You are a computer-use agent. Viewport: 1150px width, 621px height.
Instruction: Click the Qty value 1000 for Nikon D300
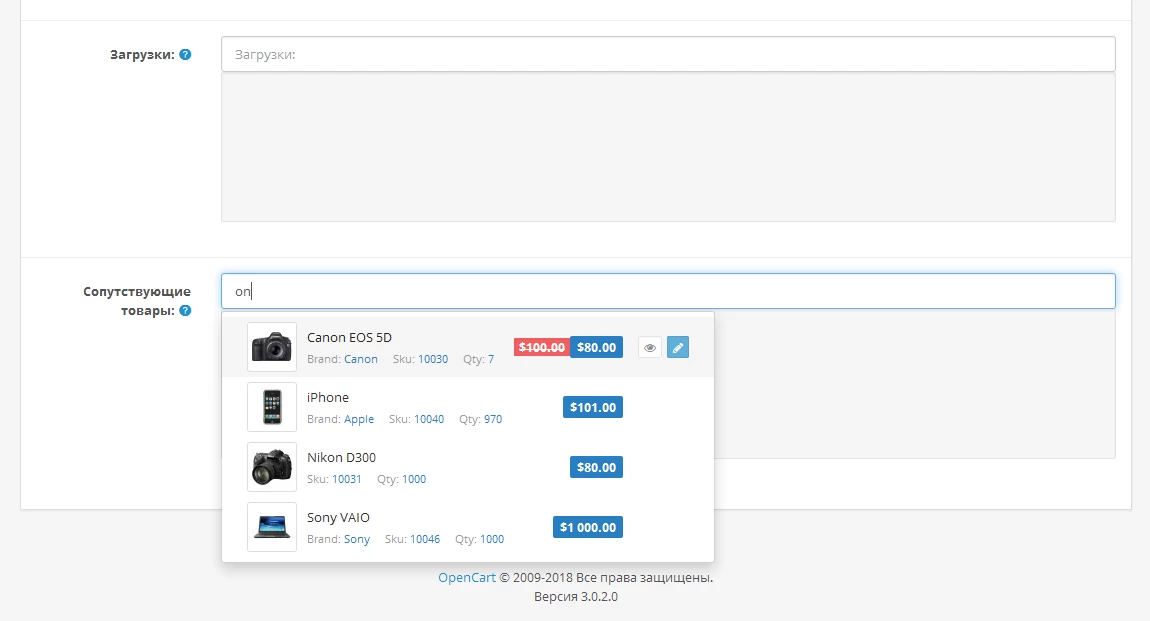[x=414, y=479]
